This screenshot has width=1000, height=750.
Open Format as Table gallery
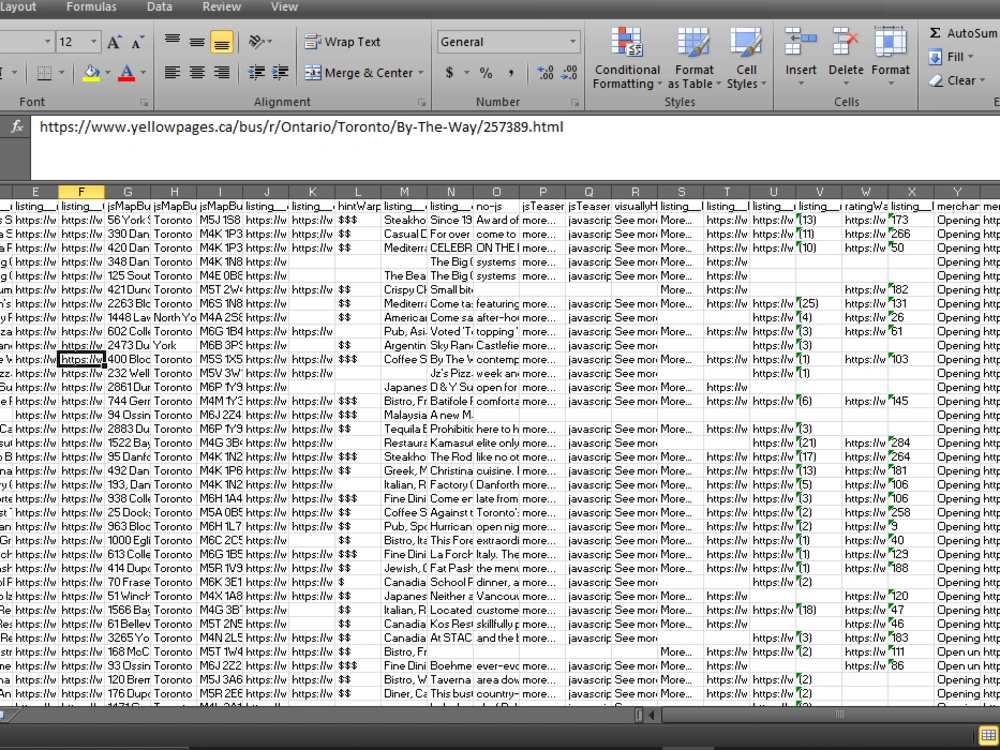pos(694,58)
